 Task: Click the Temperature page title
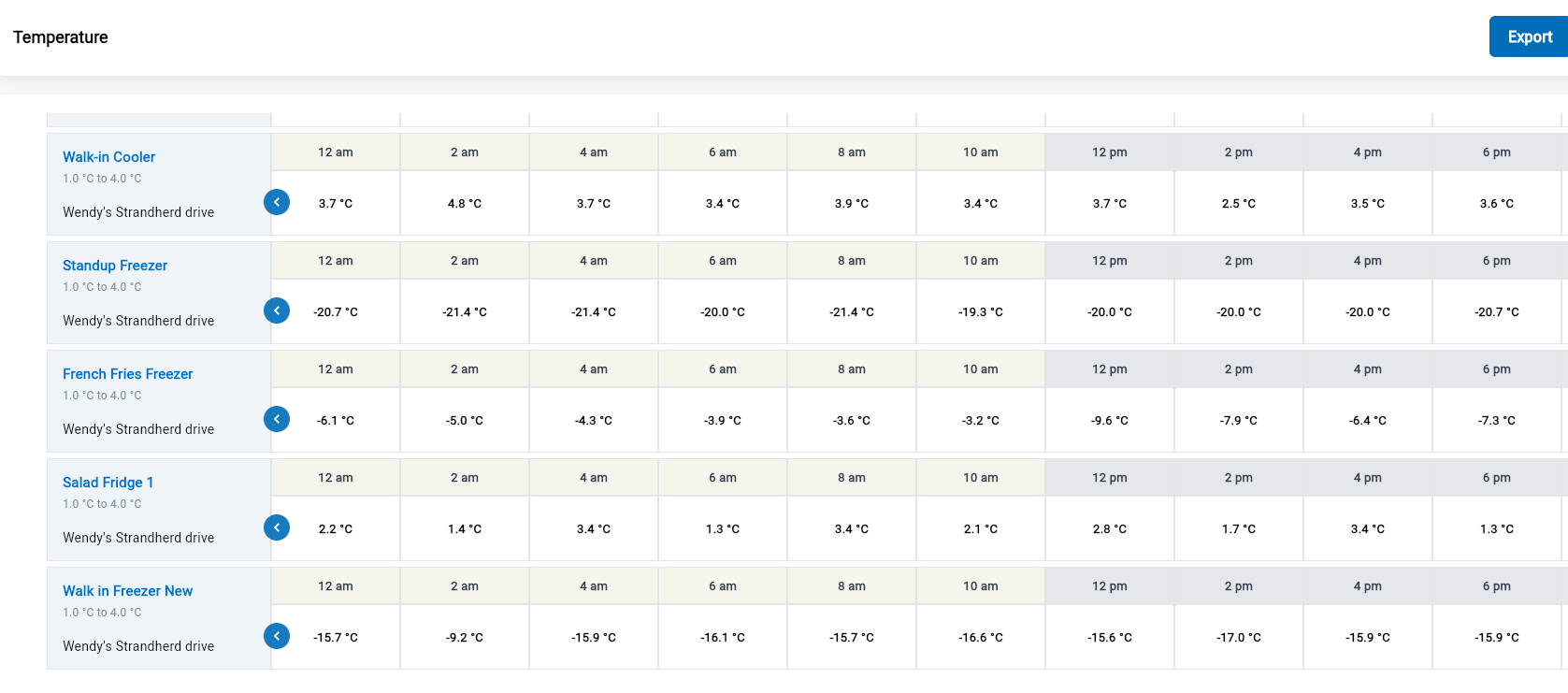[x=61, y=37]
